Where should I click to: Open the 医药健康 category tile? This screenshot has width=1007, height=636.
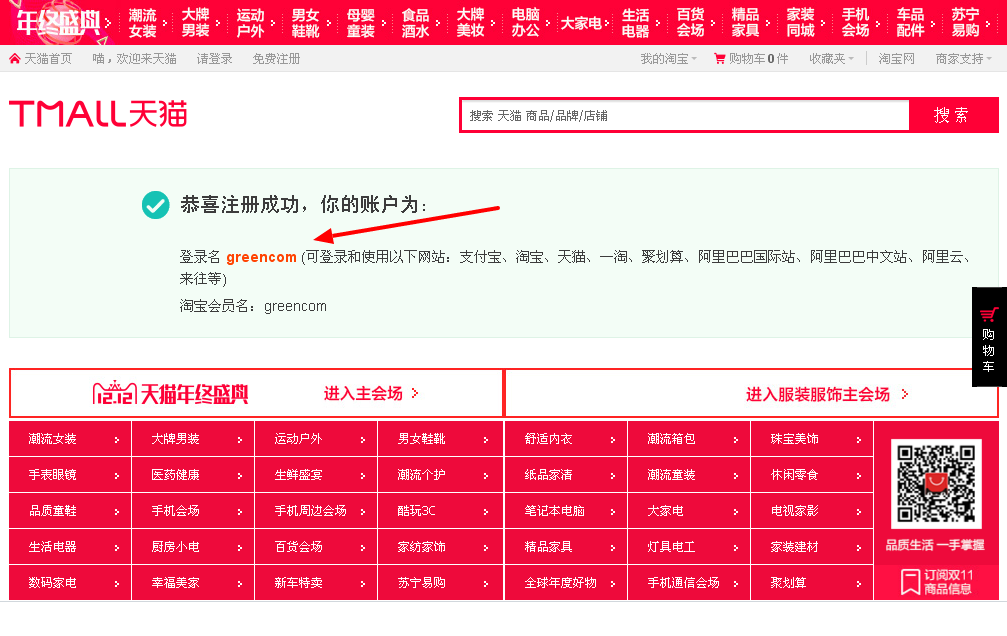click(x=193, y=475)
